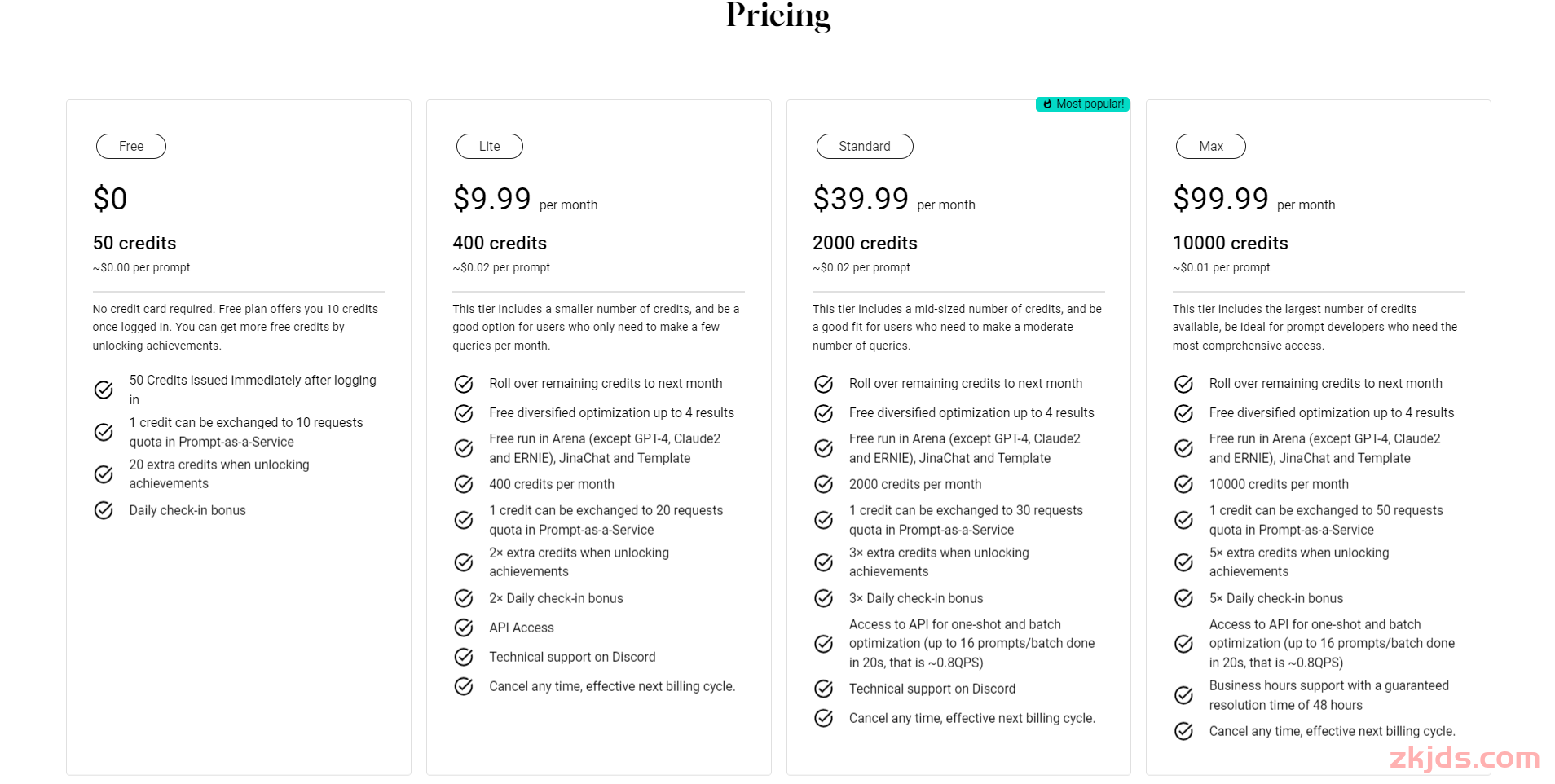The height and width of the screenshot is (784, 1555).
Task: Click checkmark icon beside Daily check-in bonus in Free
Action: [x=104, y=510]
